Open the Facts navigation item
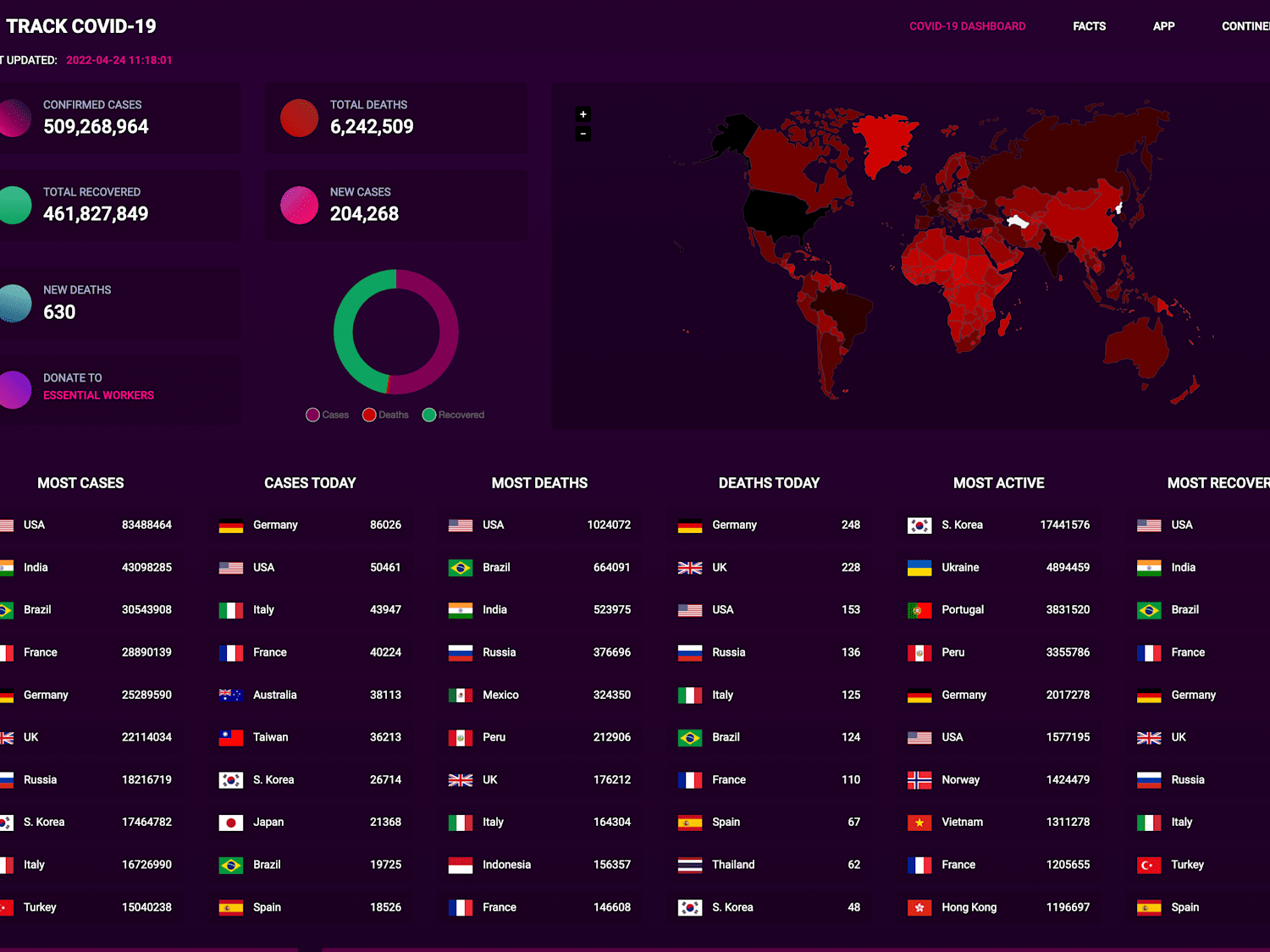The width and height of the screenshot is (1270, 952). coord(1089,26)
